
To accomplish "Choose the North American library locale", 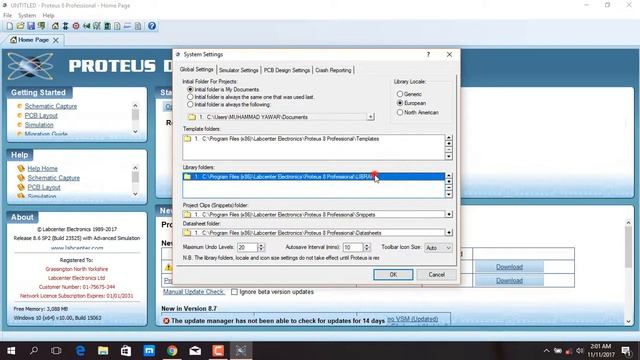I will point(400,112).
